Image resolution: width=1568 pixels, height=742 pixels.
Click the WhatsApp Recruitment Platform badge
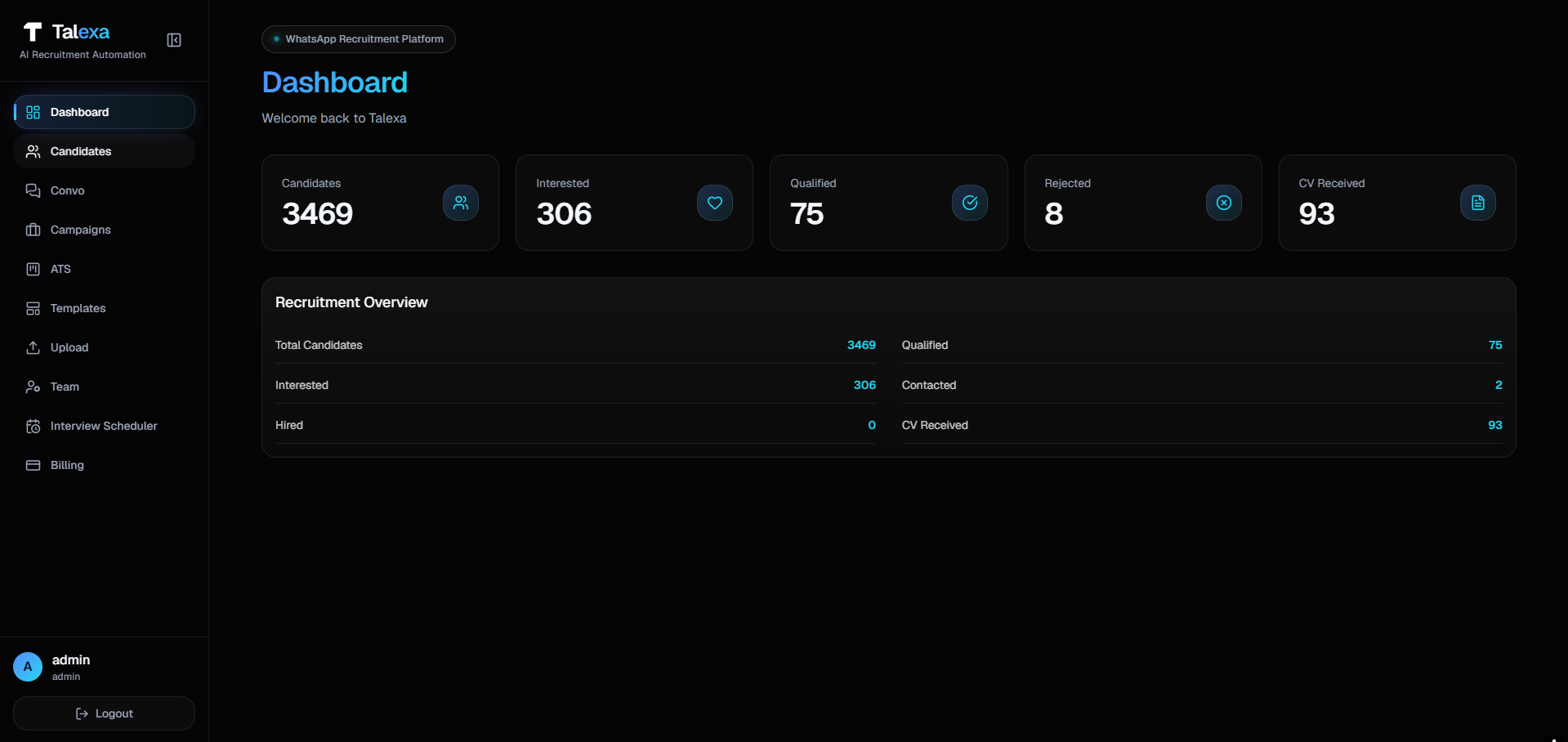(359, 39)
